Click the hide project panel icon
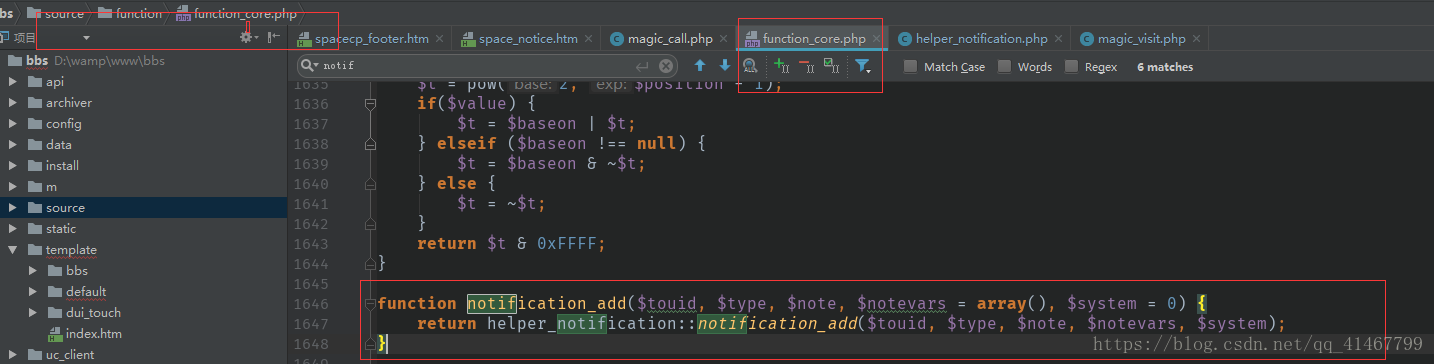The image size is (1434, 364). [x=273, y=37]
